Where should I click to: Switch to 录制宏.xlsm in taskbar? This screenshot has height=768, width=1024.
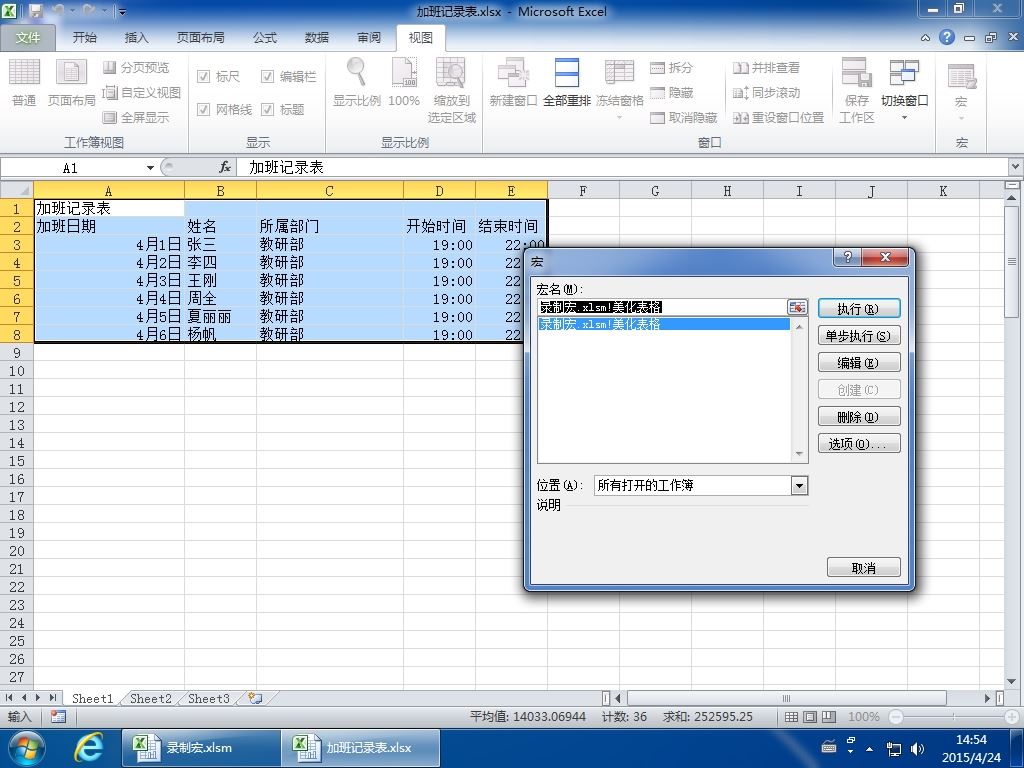point(200,748)
